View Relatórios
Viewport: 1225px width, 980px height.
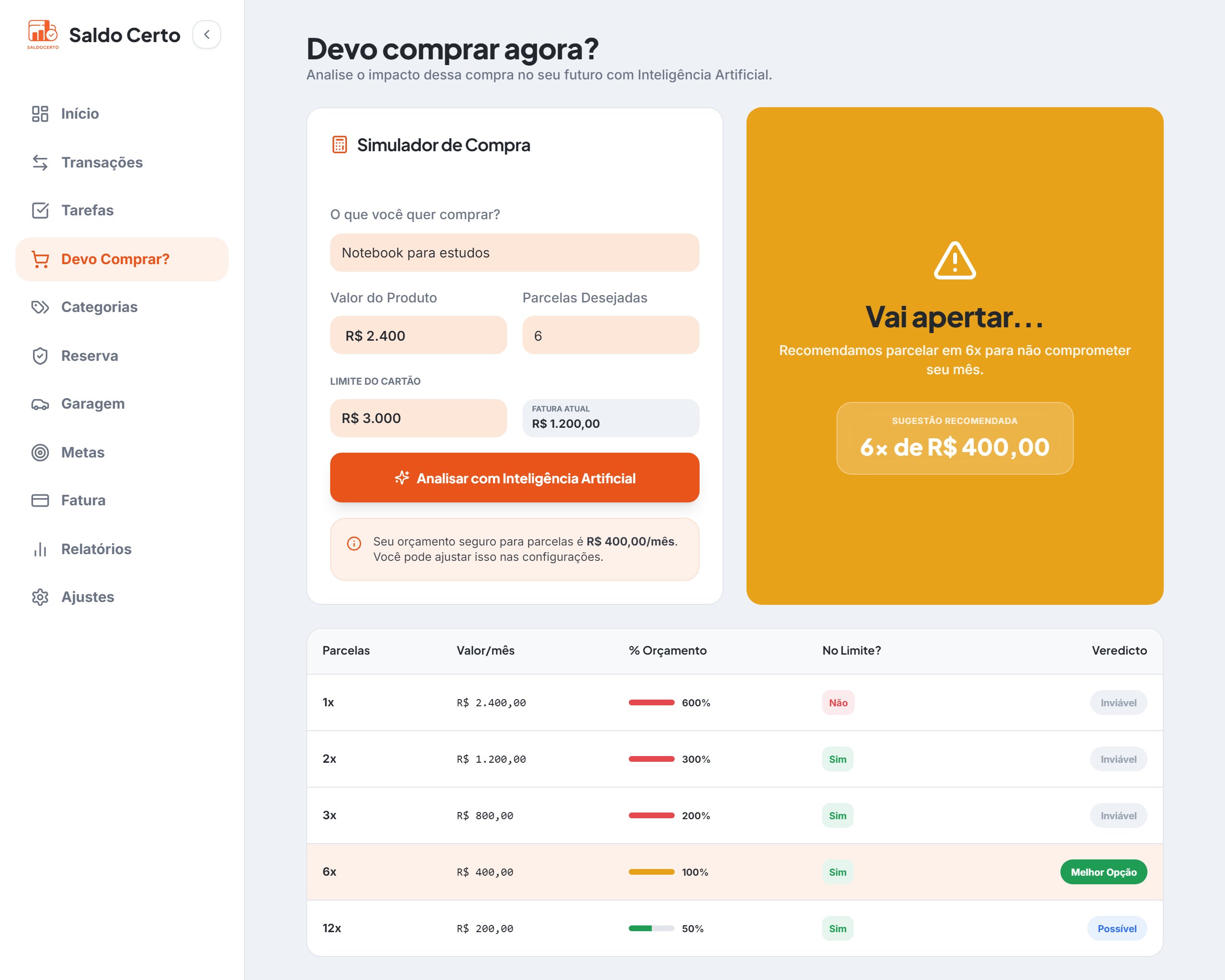122,549
